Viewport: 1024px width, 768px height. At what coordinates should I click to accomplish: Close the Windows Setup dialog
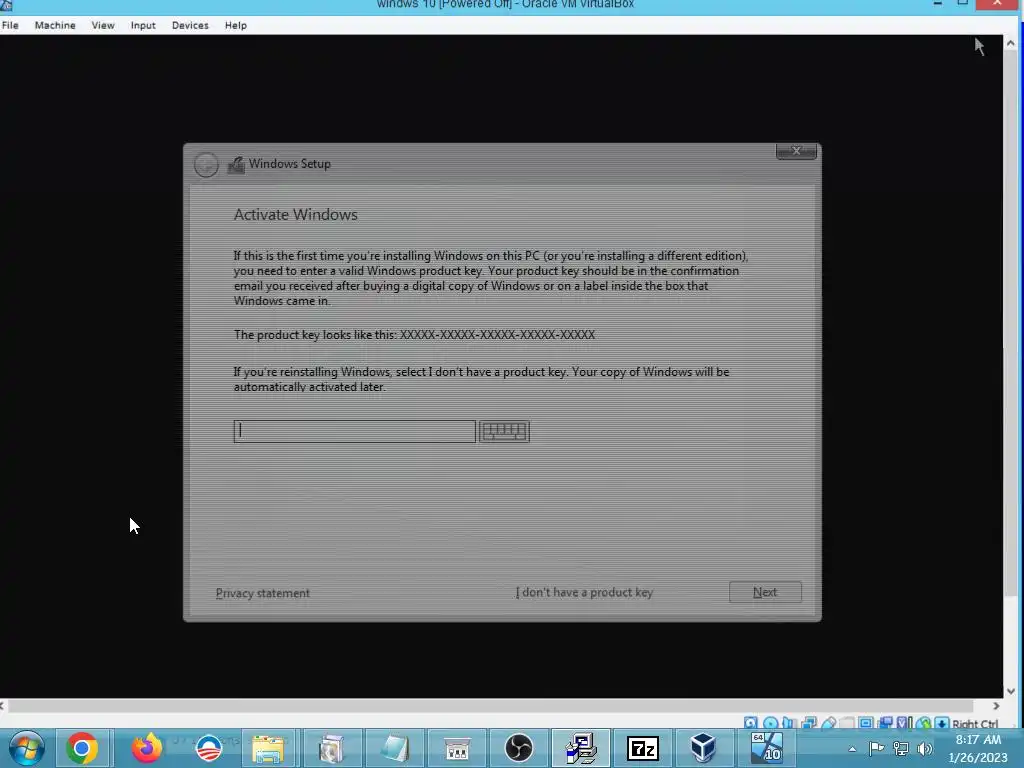(796, 151)
